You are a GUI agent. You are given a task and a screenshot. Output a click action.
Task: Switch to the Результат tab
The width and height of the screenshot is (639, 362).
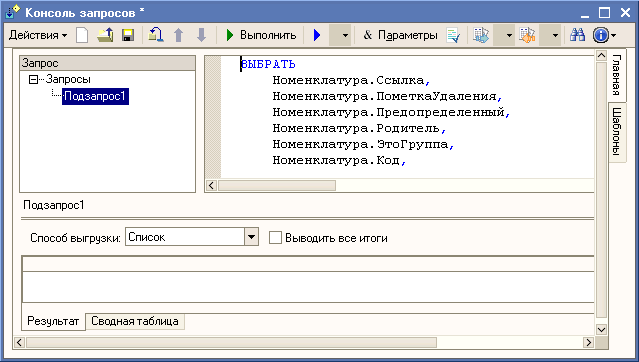pyautogui.click(x=53, y=321)
